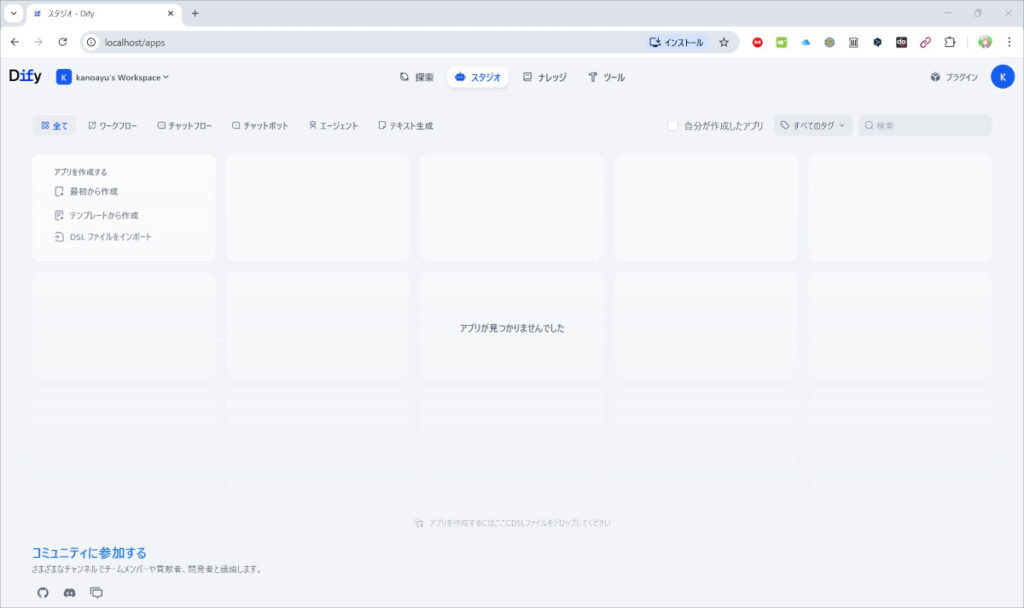The height and width of the screenshot is (608, 1024).
Task: Expand the 'すべてのタグ' tag filter
Action: pyautogui.click(x=813, y=126)
